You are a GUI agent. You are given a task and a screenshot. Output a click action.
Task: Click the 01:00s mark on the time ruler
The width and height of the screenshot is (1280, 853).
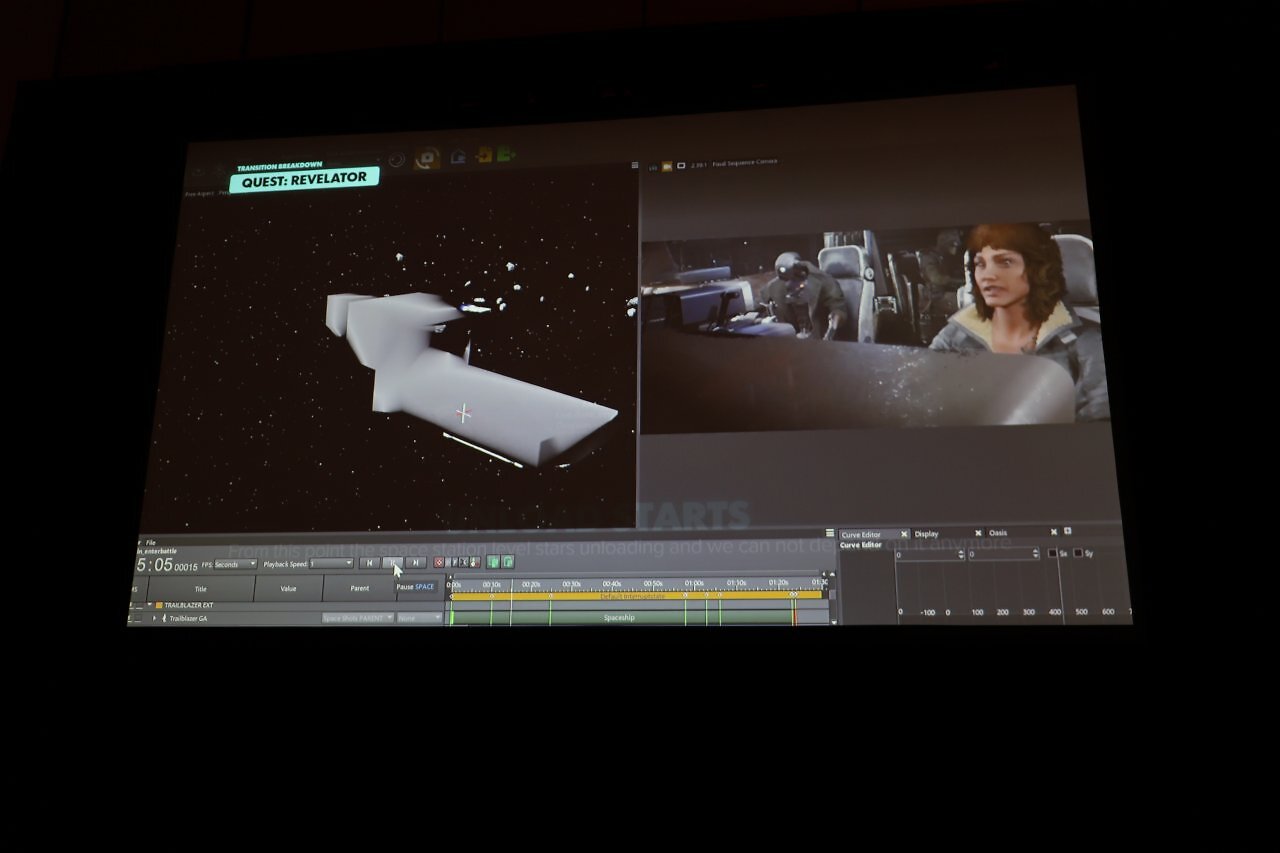694,584
